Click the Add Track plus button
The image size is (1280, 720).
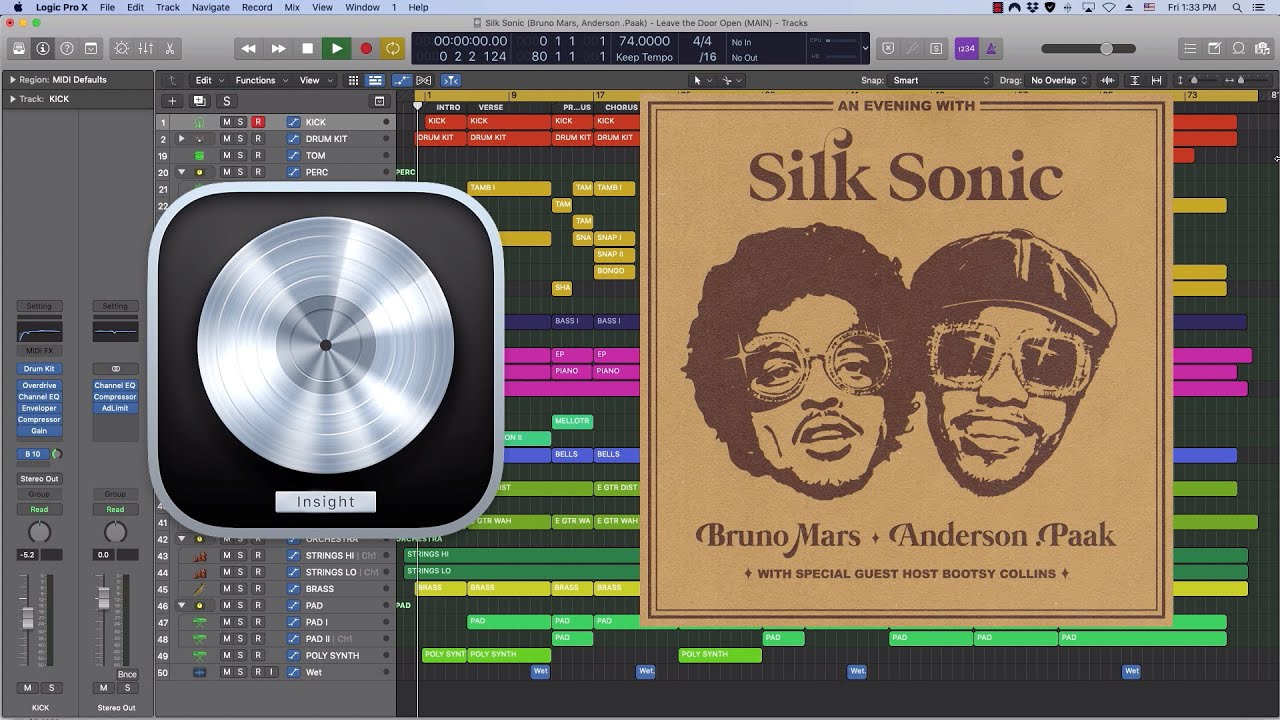tap(172, 101)
